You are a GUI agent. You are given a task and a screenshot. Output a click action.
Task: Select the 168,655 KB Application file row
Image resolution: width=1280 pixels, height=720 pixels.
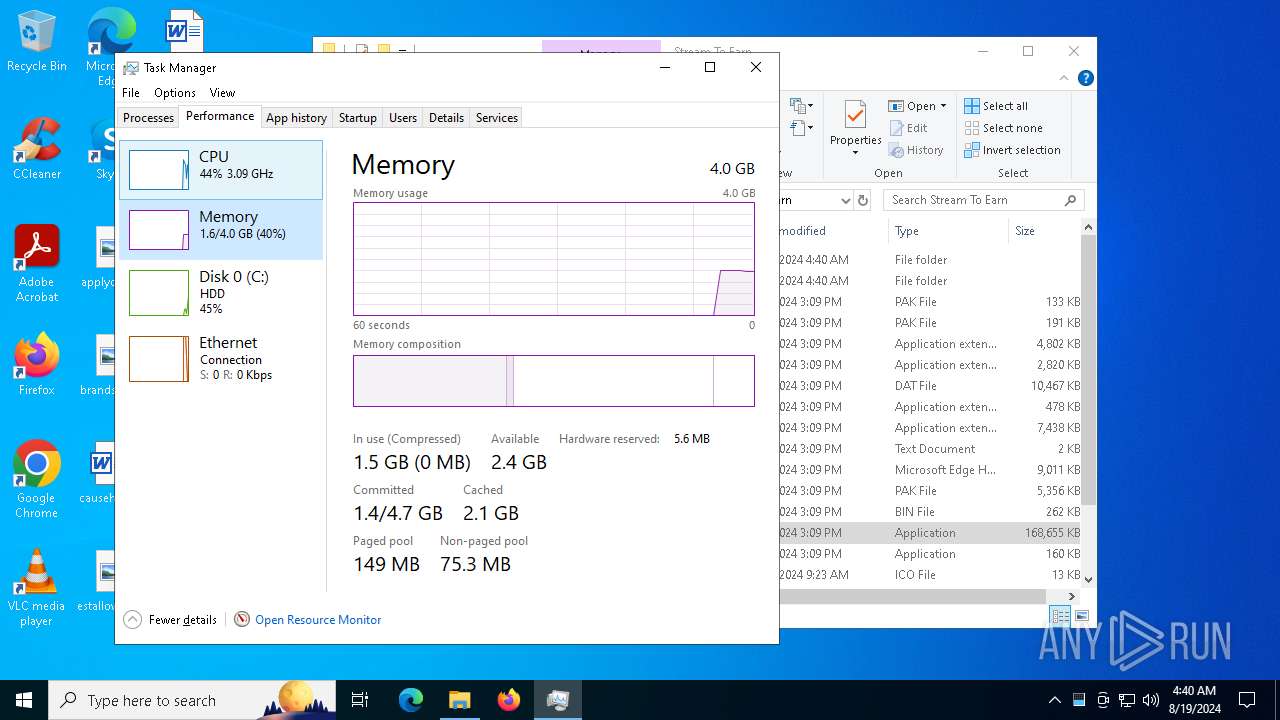[930, 533]
